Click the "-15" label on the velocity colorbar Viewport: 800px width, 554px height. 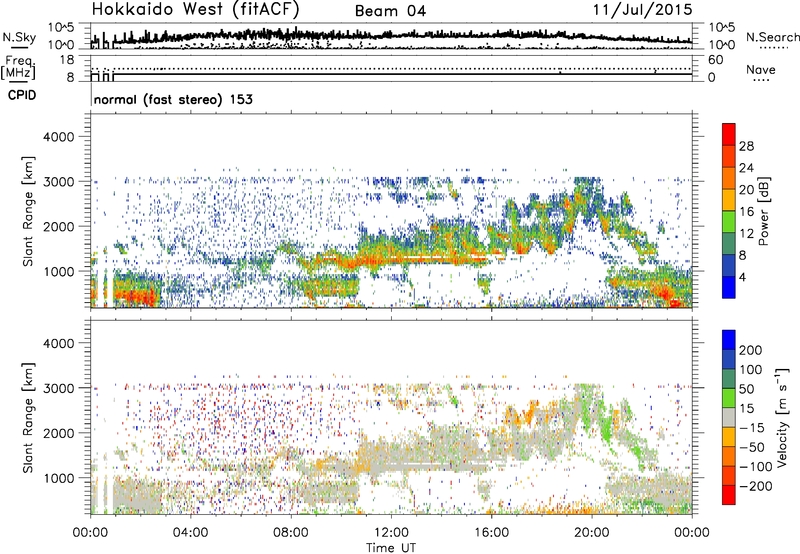[x=752, y=428]
